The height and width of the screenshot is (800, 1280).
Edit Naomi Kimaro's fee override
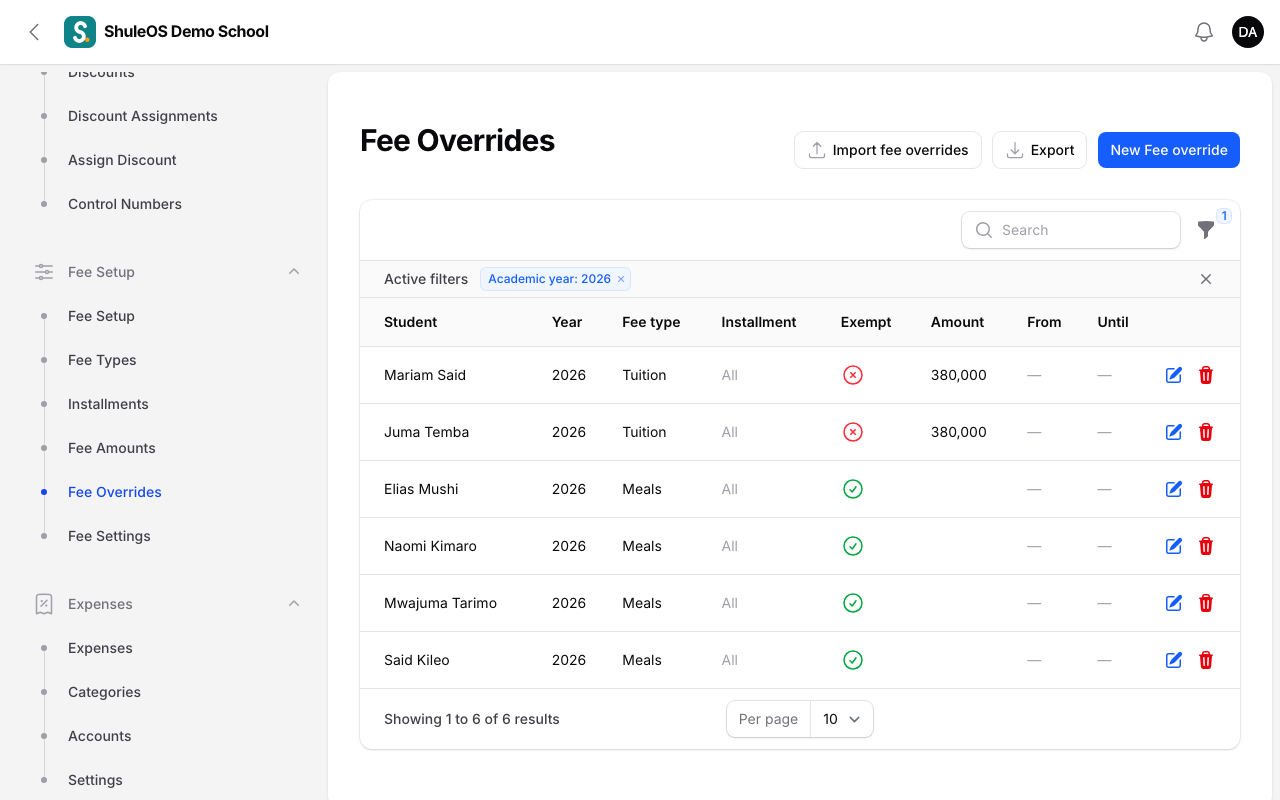point(1174,546)
